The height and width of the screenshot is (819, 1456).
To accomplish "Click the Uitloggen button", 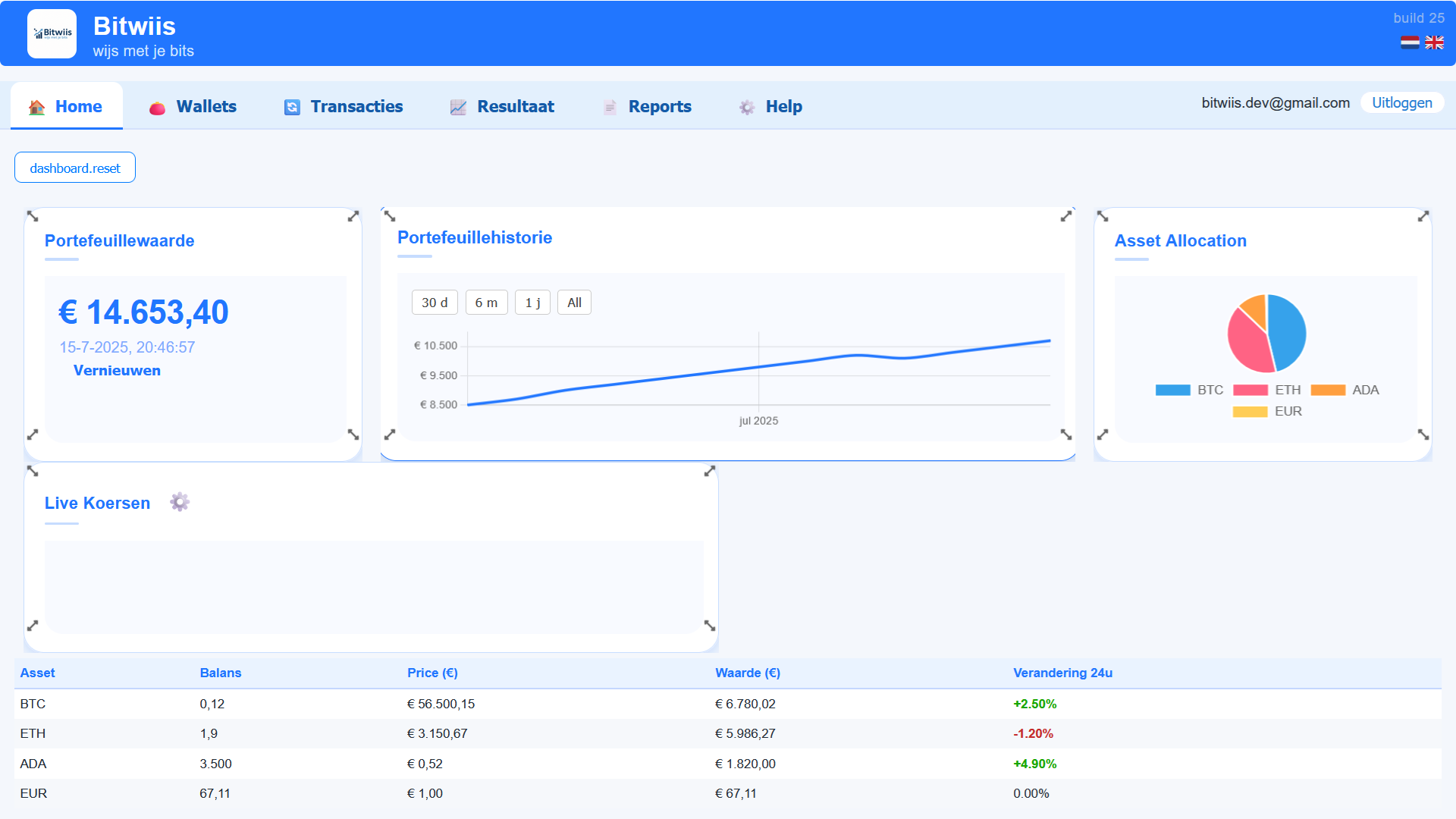I will (x=1401, y=102).
